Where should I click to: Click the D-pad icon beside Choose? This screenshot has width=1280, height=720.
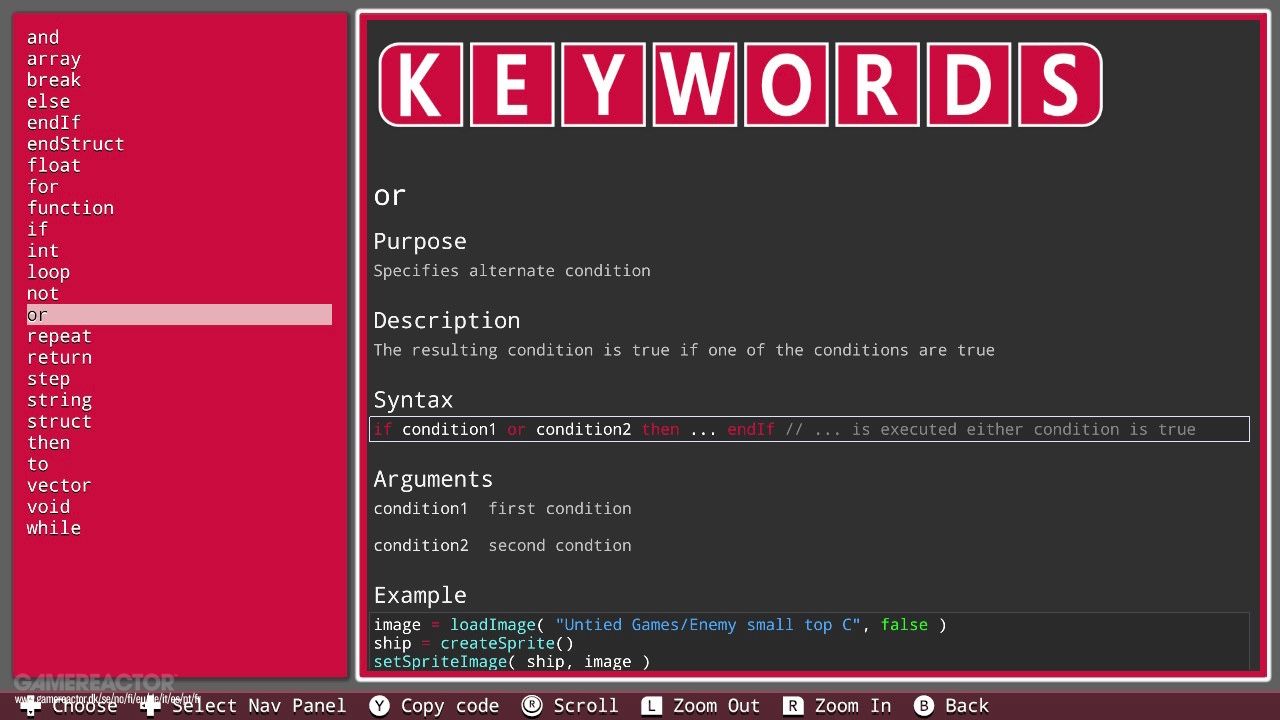(31, 706)
